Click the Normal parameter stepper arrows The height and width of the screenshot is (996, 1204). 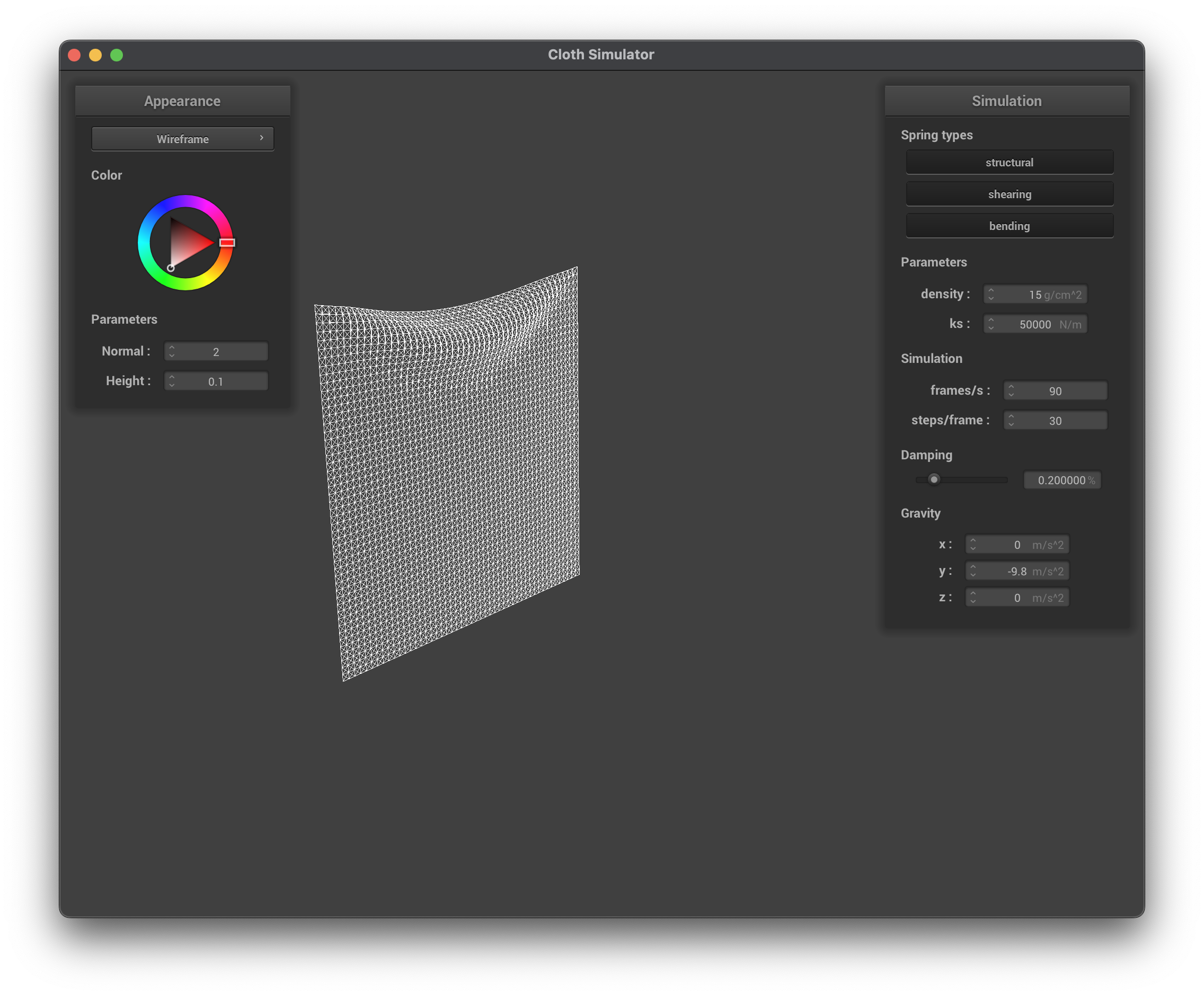click(x=172, y=351)
